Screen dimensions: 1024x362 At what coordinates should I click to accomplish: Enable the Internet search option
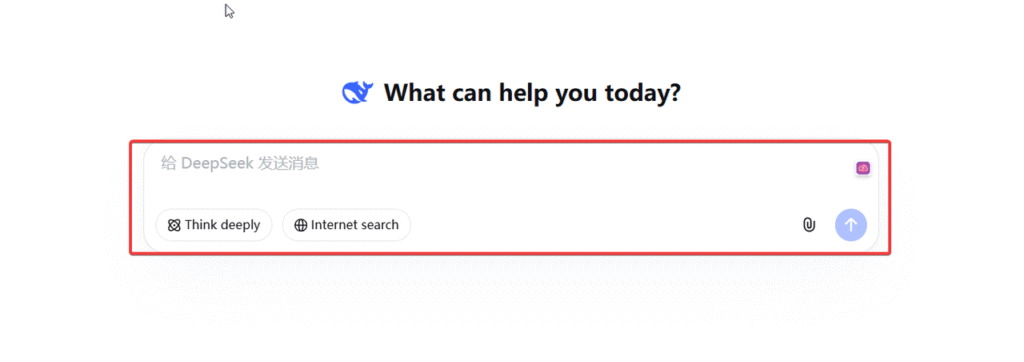pyautogui.click(x=346, y=225)
